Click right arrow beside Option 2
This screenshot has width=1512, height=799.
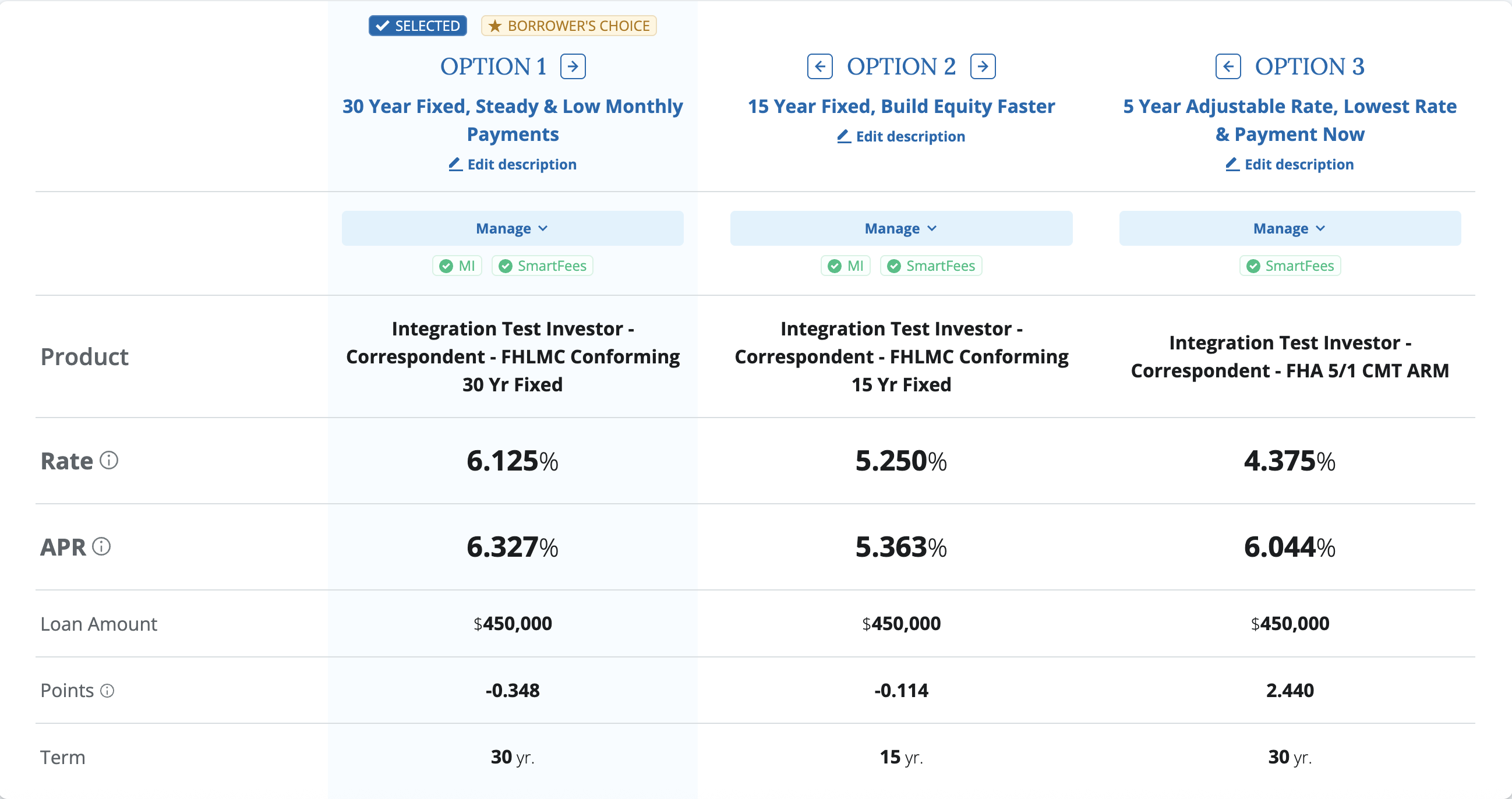coord(983,66)
